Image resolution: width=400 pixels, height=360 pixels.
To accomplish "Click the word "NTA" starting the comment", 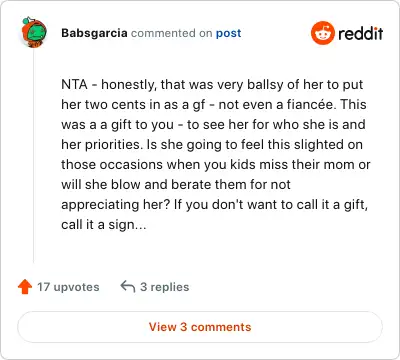I will [x=74, y=84].
